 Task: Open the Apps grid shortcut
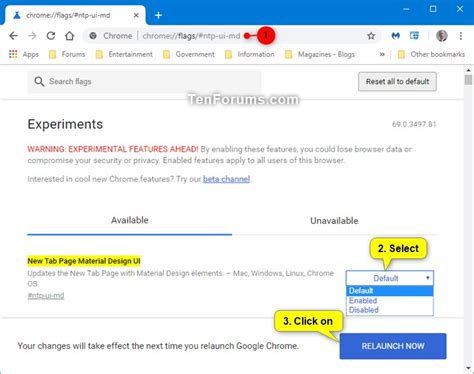24,54
